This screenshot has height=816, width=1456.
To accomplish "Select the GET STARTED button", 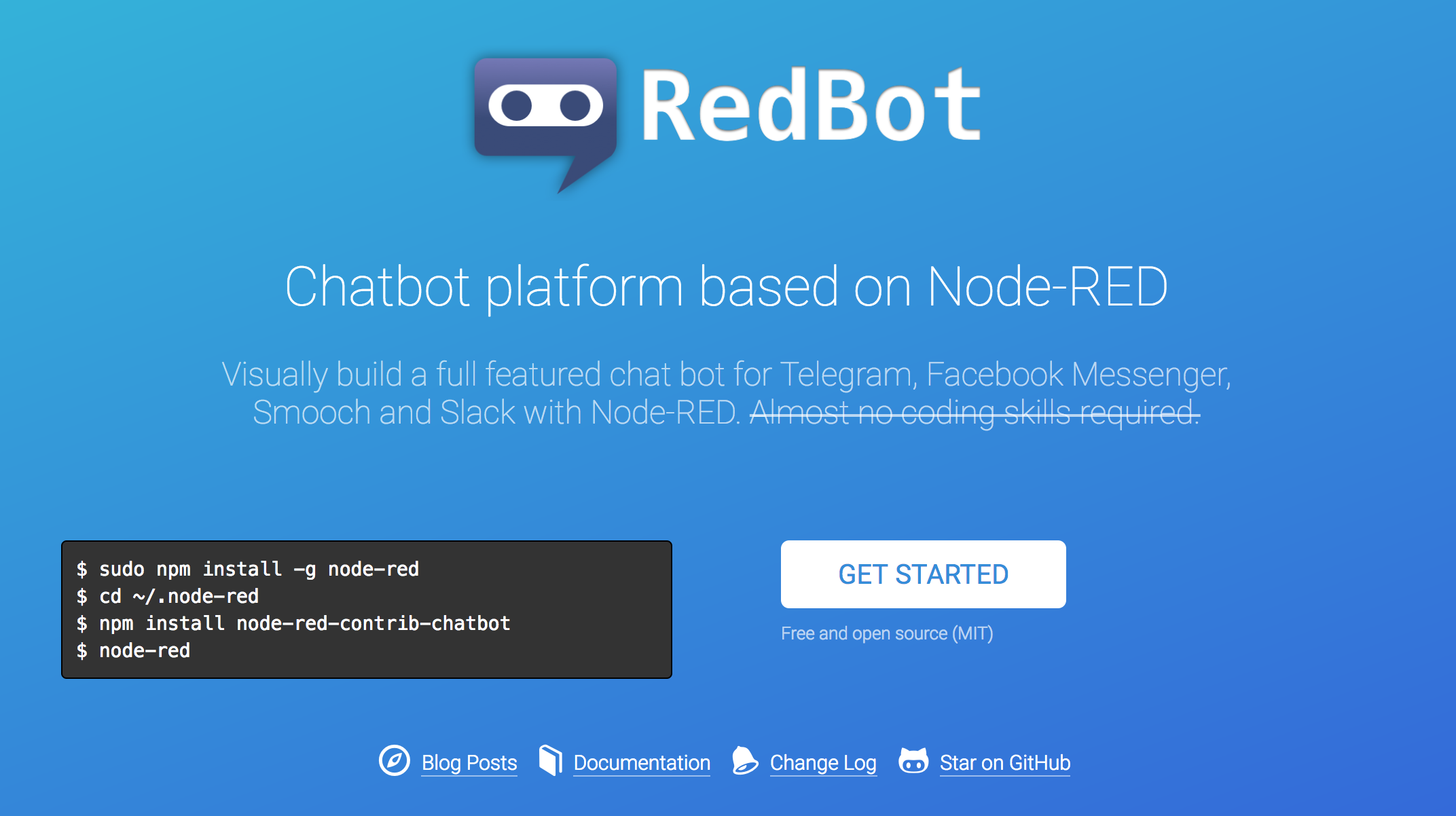I will (x=924, y=574).
